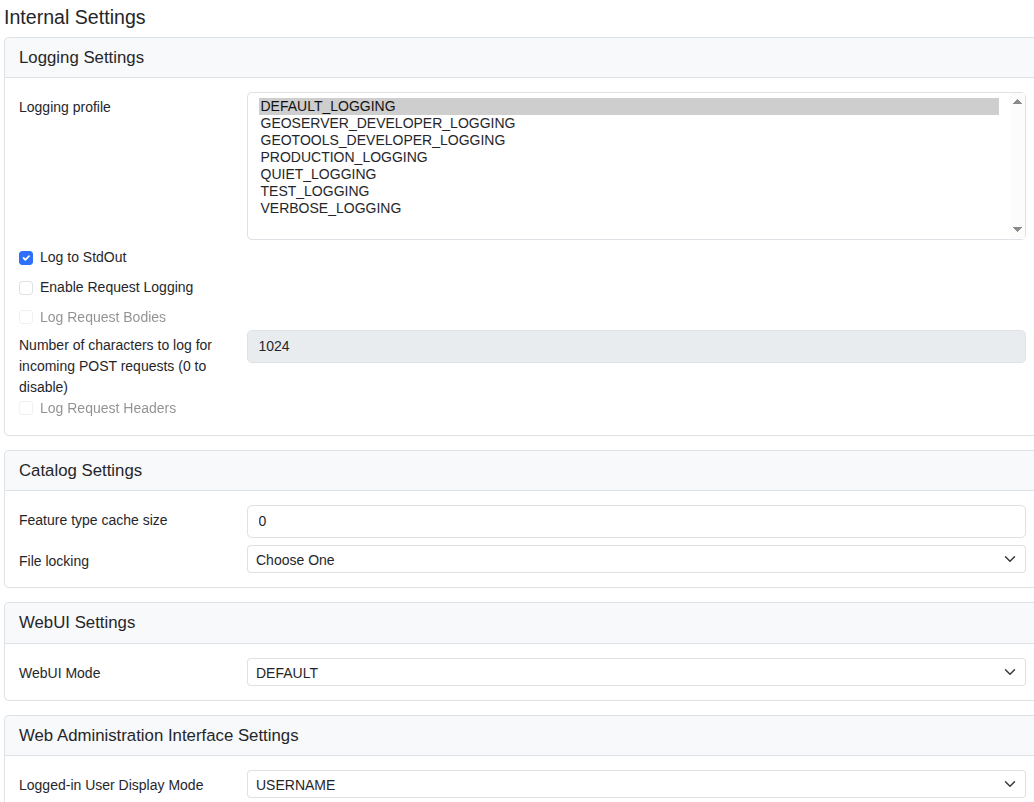Click the POST request character count field
1034x802 pixels.
point(636,346)
